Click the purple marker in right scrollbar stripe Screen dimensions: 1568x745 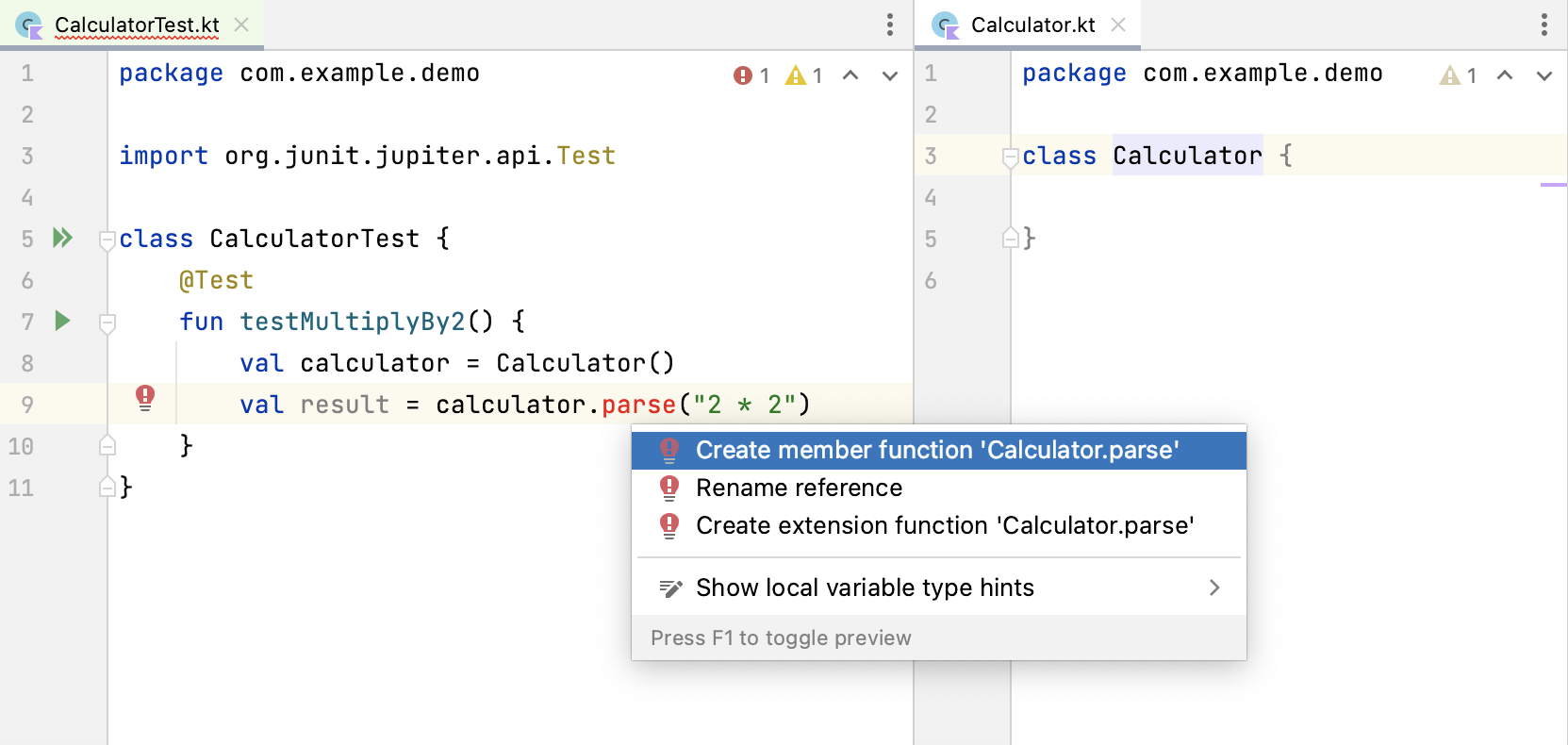point(1553,185)
